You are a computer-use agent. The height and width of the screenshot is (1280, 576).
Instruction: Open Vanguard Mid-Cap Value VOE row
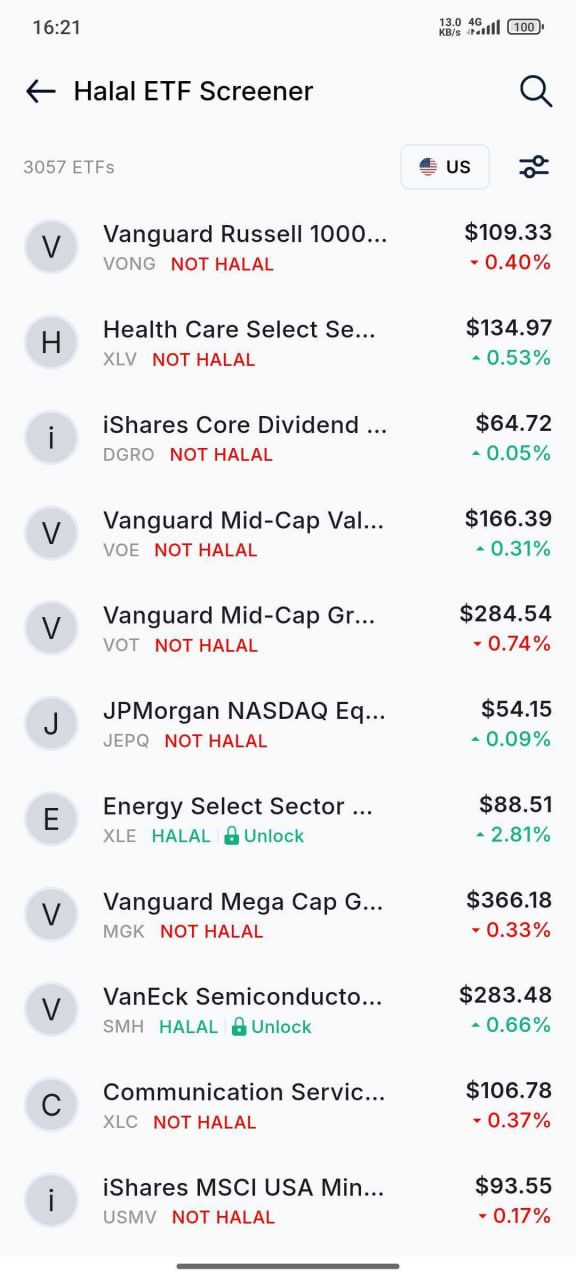(x=288, y=533)
